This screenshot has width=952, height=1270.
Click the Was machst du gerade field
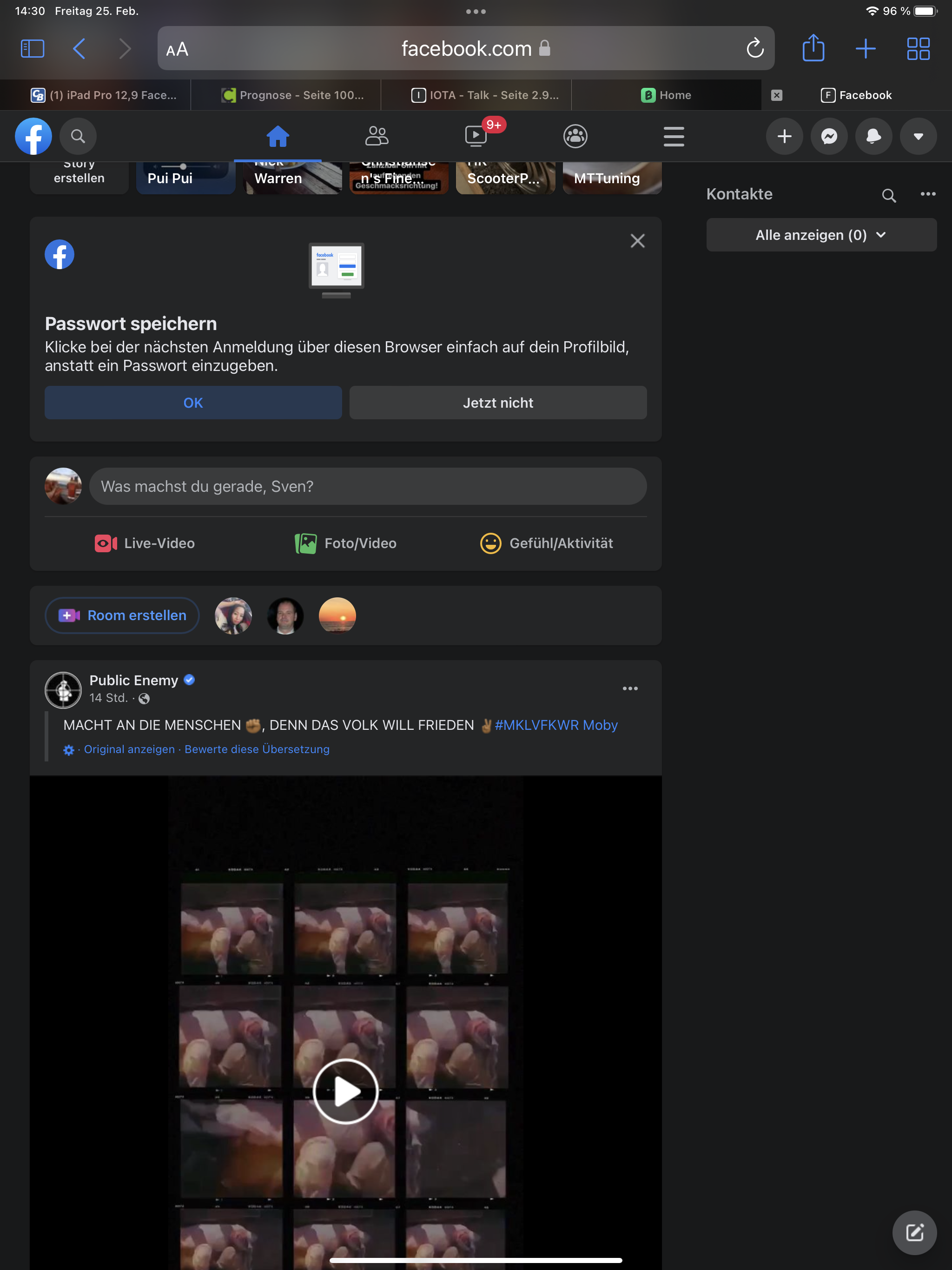[x=368, y=486]
